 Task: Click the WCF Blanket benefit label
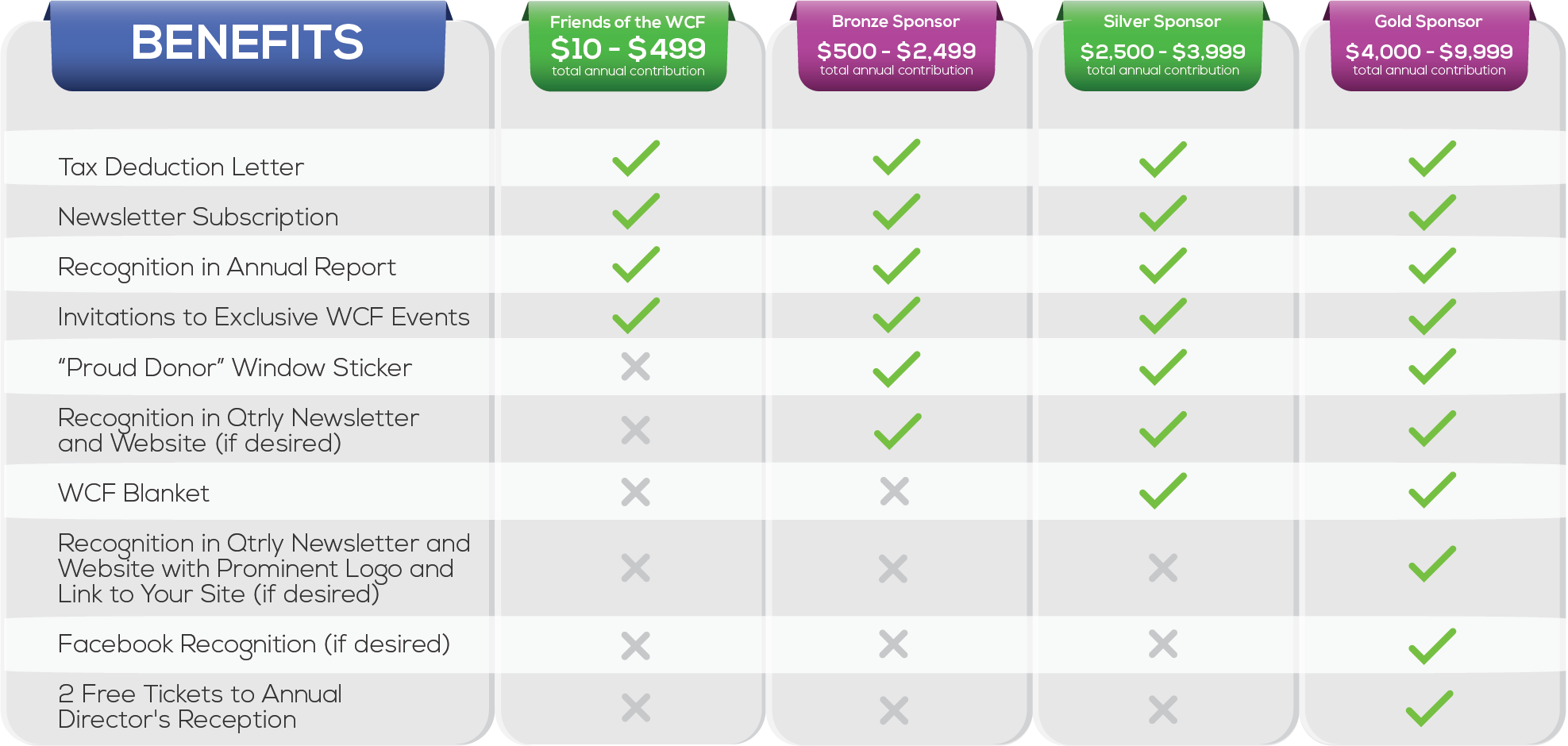(133, 493)
